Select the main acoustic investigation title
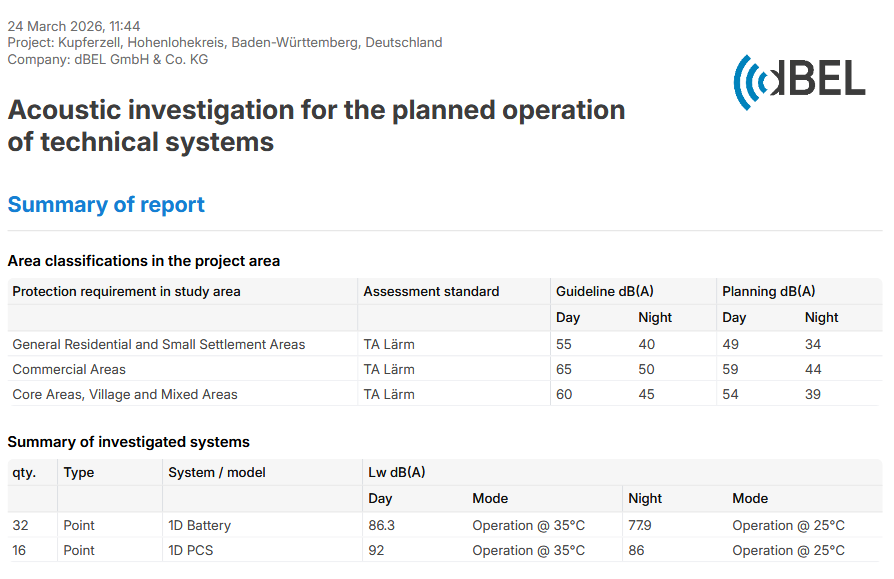 316,125
